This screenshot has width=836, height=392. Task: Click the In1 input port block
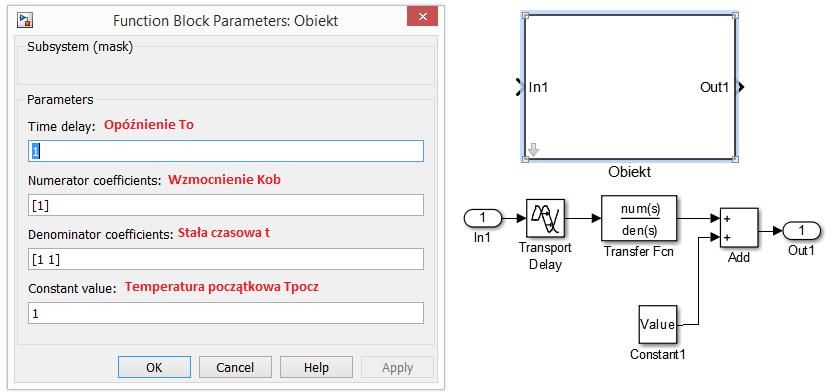coord(483,218)
